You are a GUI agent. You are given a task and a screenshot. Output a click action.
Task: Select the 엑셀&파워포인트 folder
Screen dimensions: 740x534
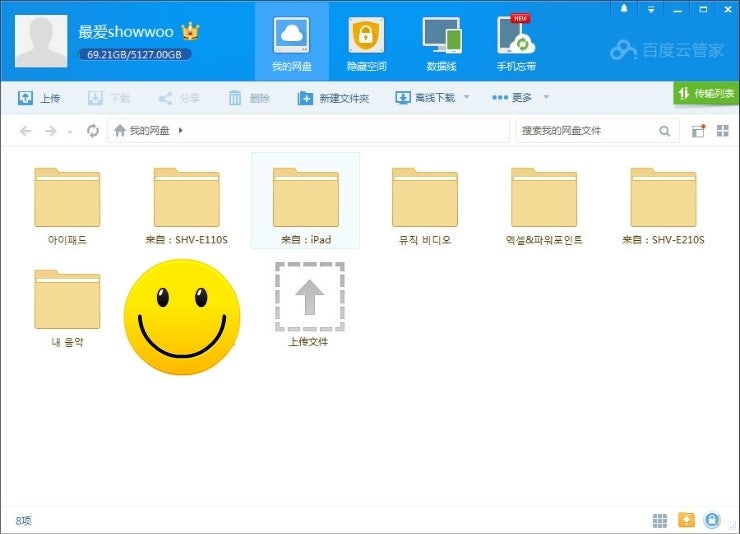(x=544, y=206)
